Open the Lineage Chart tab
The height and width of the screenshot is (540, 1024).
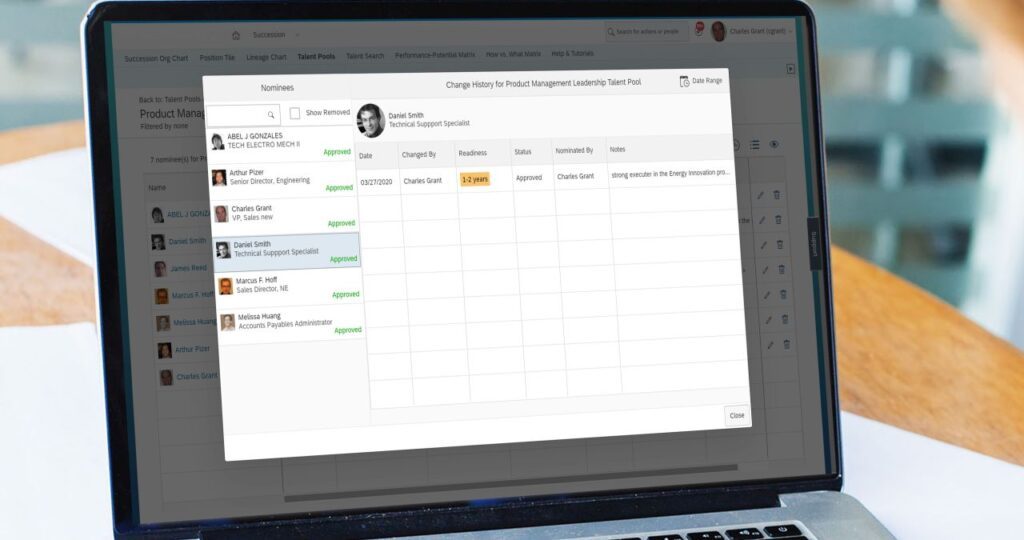point(264,57)
